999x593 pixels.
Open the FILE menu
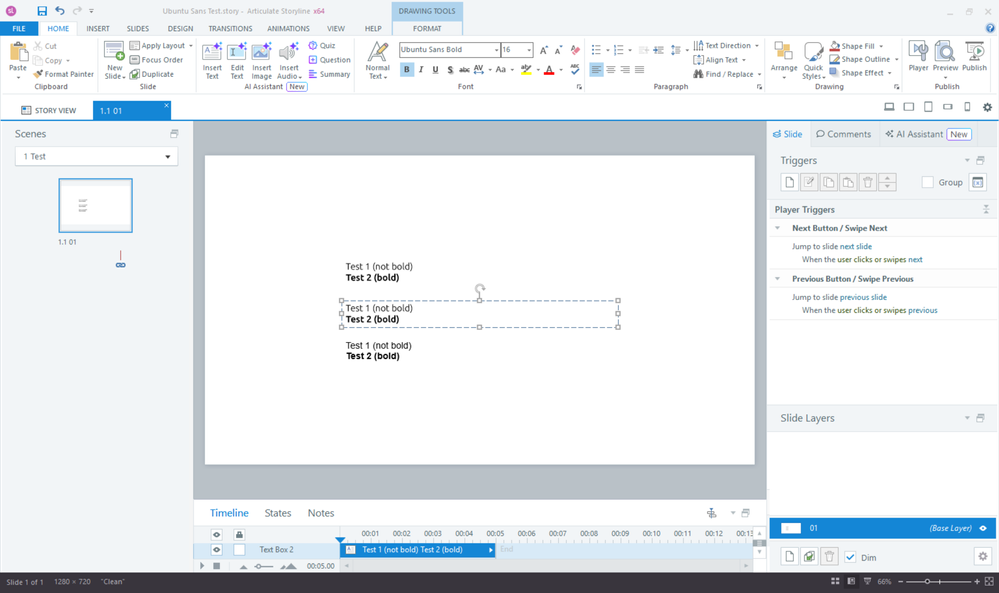coord(19,29)
